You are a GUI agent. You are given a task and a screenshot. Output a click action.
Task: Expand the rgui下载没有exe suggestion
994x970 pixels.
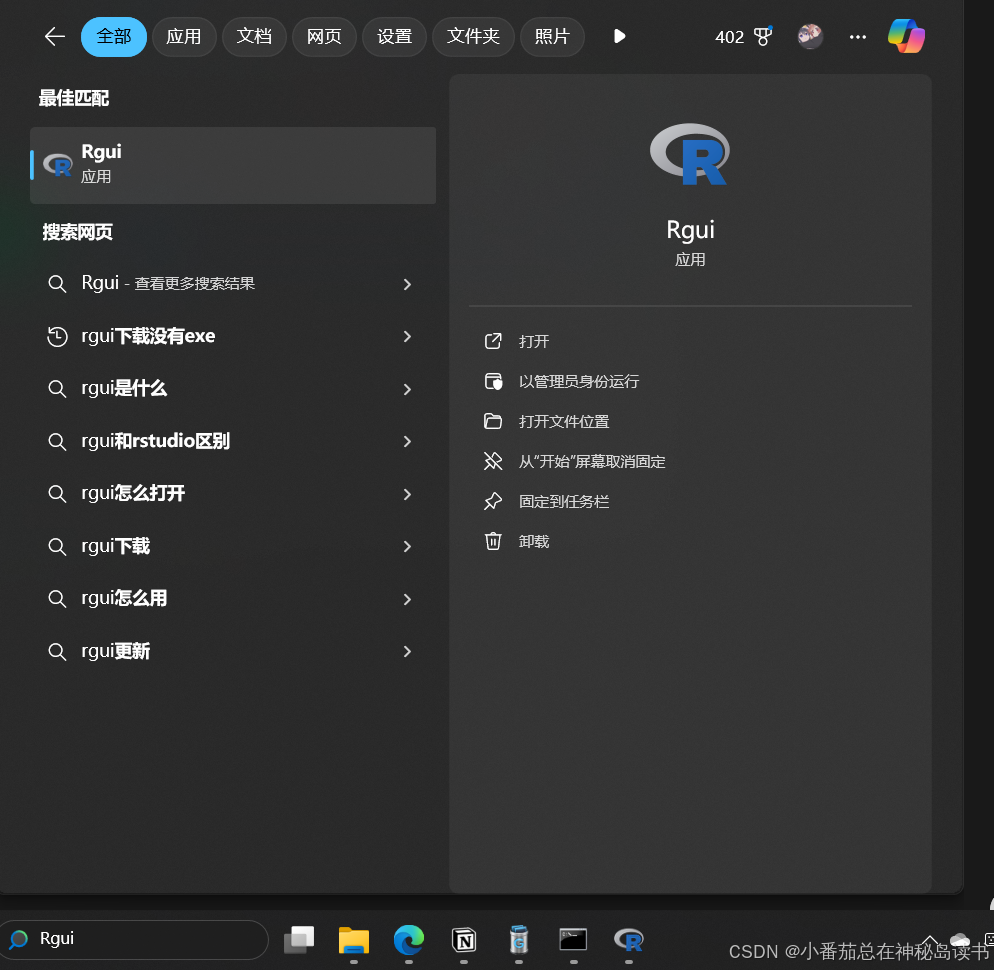click(407, 336)
